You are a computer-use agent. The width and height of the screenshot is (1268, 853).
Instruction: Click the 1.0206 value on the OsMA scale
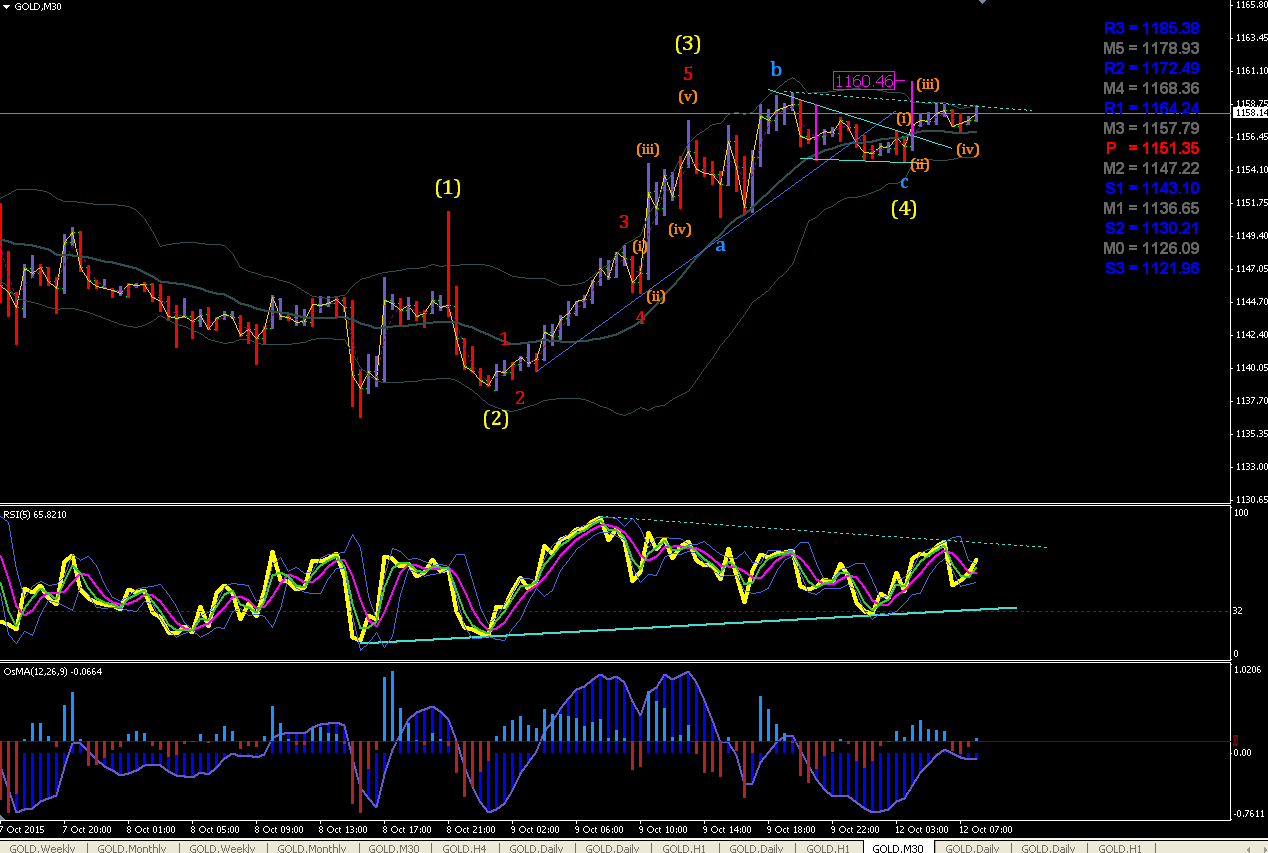pos(1250,671)
